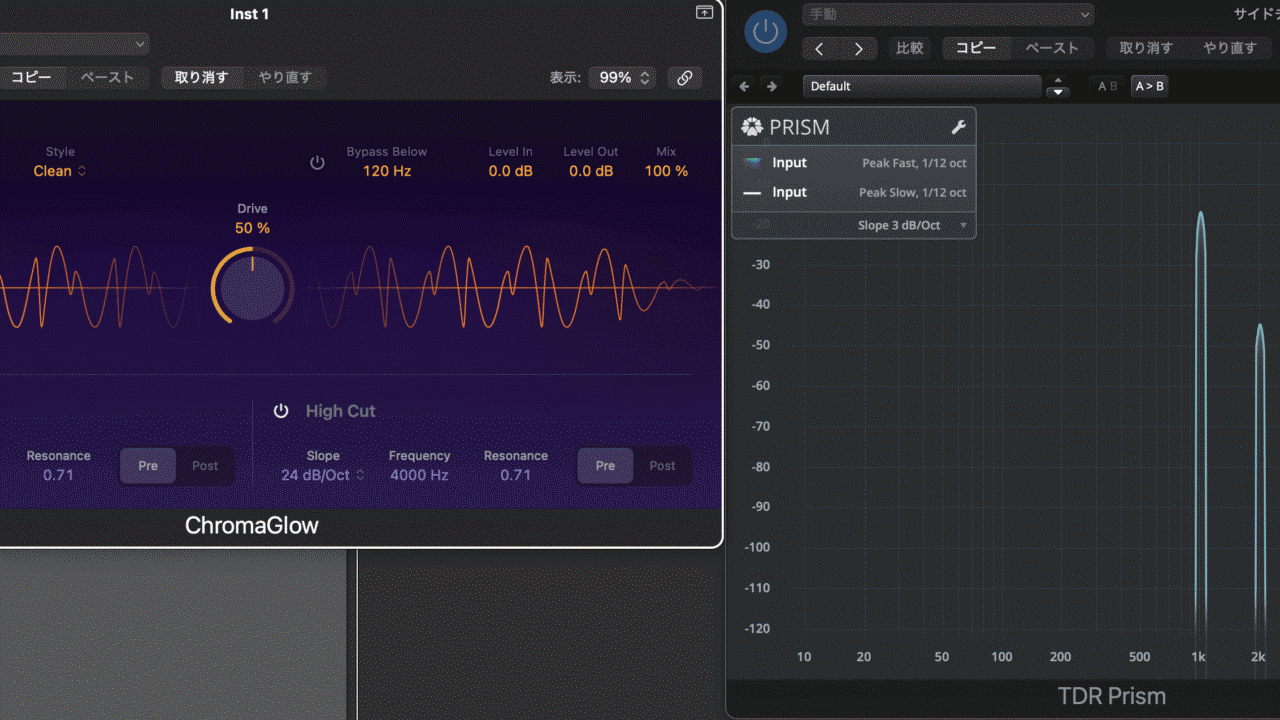
Task: Click the PRISM logo icon
Action: pos(752,127)
